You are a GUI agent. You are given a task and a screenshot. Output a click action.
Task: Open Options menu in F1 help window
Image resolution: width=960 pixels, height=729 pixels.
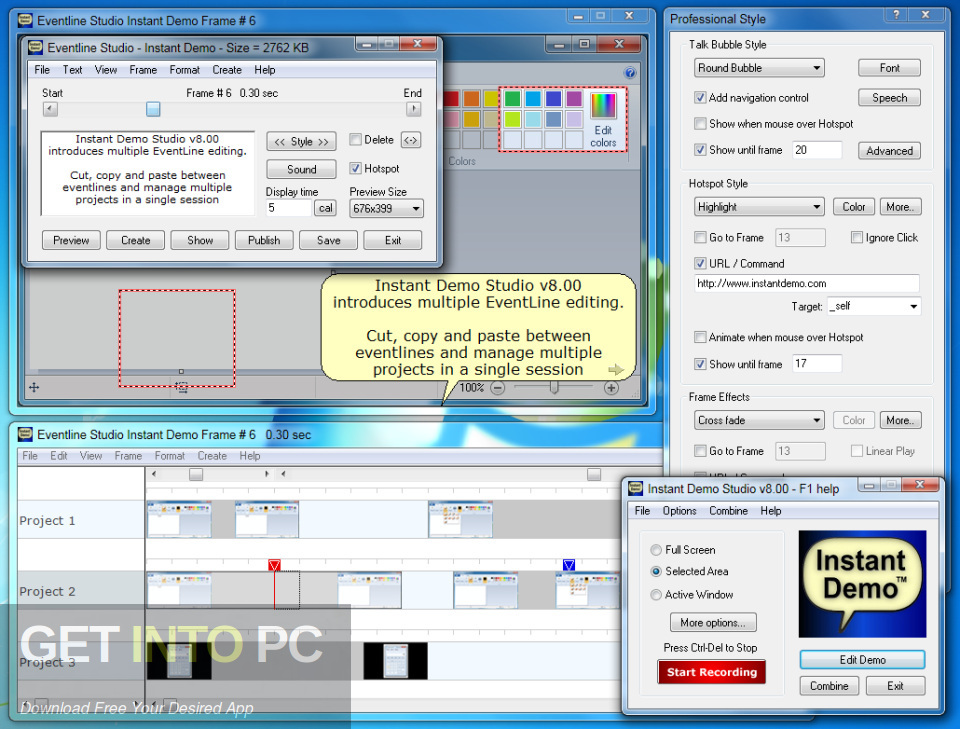coord(680,510)
